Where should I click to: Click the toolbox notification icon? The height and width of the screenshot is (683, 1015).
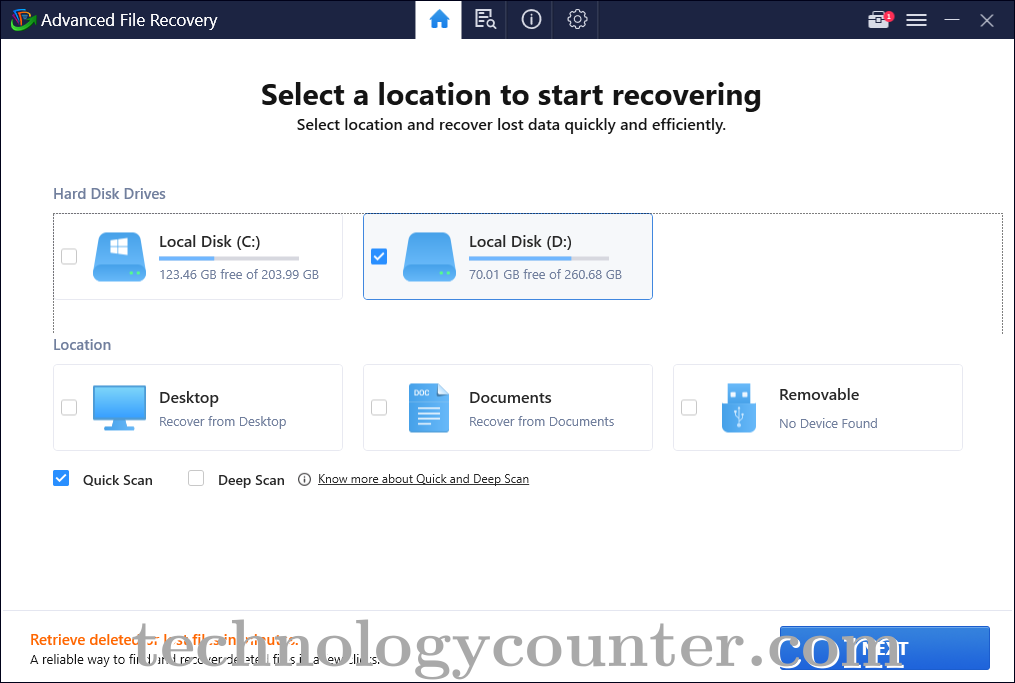[880, 20]
